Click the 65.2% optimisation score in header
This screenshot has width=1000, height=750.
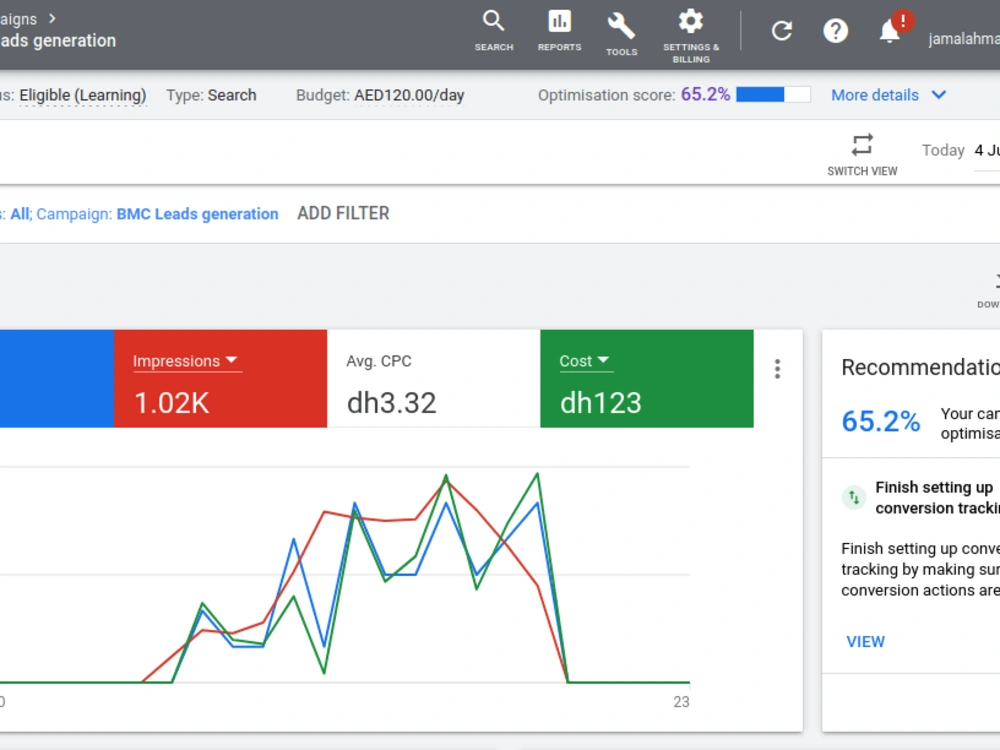click(x=705, y=94)
